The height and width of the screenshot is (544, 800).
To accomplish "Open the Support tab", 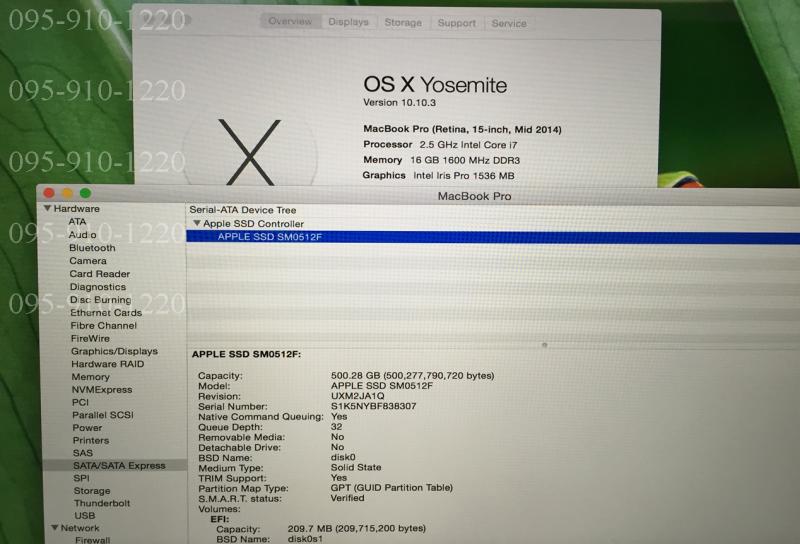I will (457, 23).
